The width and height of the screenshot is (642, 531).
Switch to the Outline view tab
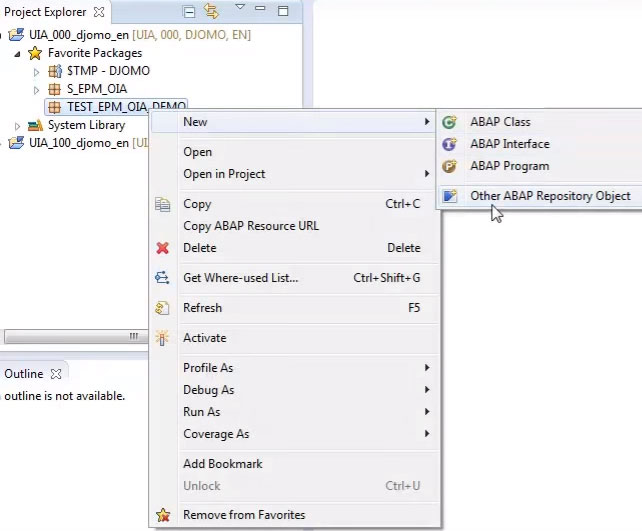pos(24,374)
